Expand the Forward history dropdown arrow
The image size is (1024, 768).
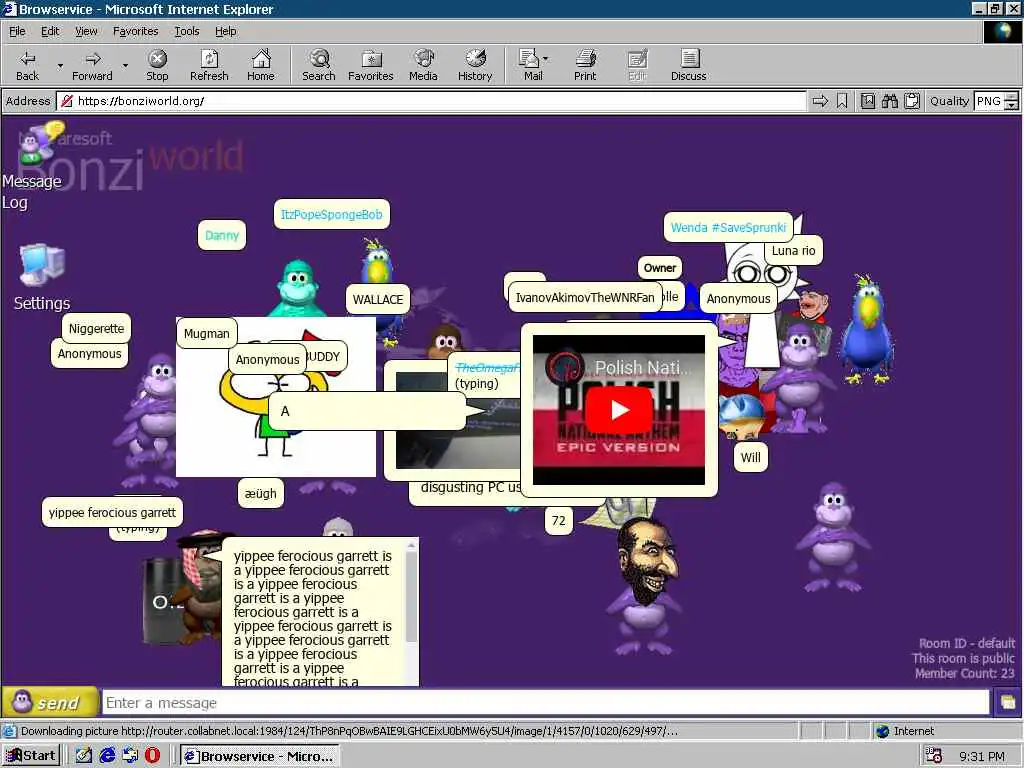[x=125, y=65]
